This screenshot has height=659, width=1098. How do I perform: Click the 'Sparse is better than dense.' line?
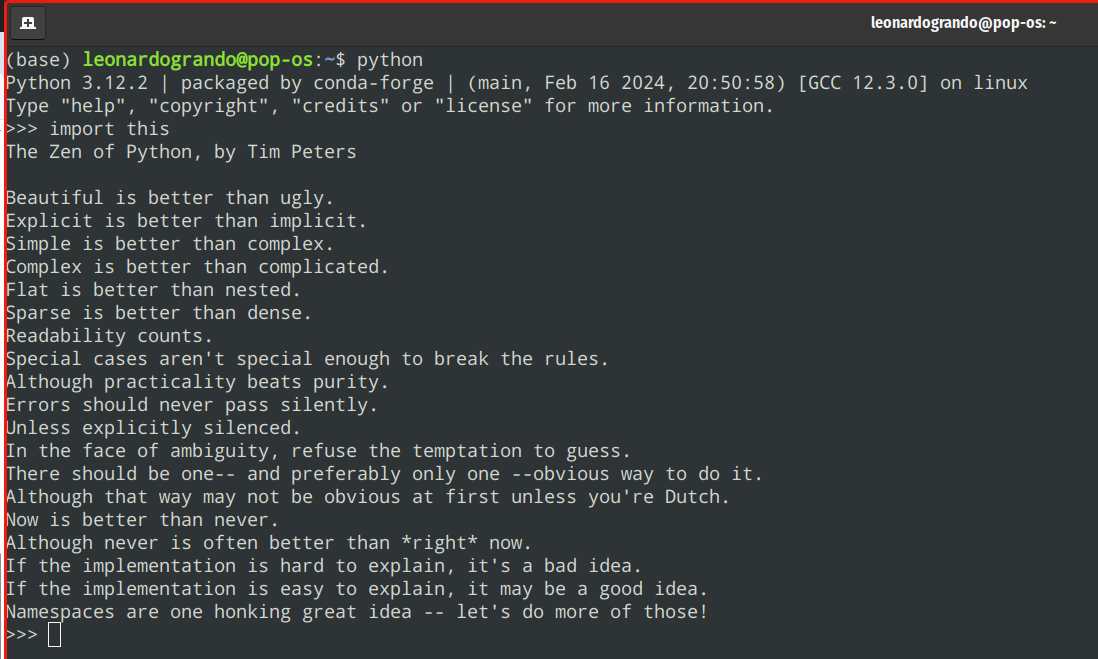point(159,313)
